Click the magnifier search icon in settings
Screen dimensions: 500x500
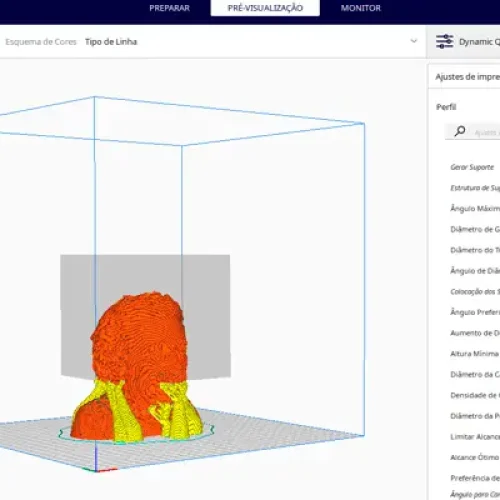(x=460, y=131)
